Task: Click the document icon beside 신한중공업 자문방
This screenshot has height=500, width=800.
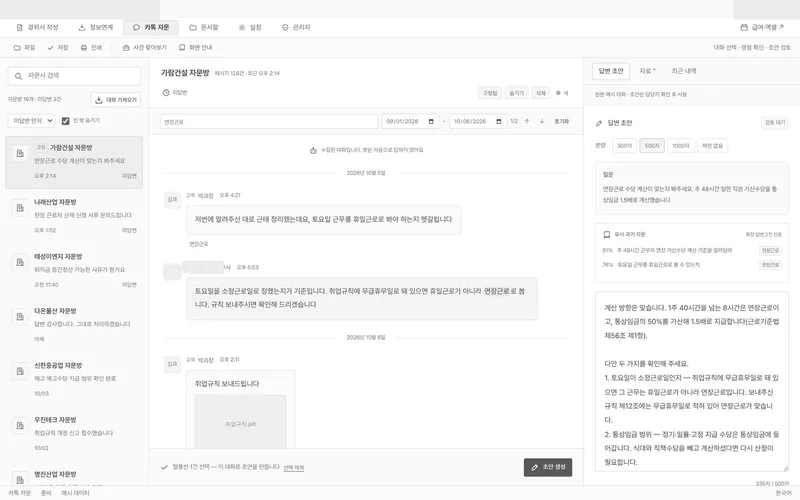Action: click(20, 371)
